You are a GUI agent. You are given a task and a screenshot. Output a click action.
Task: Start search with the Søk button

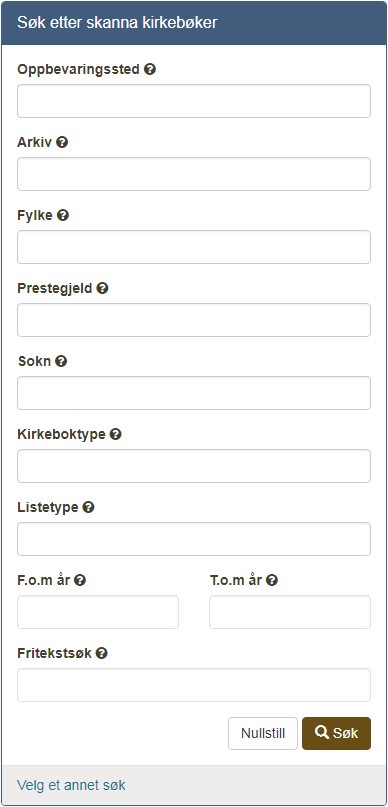click(337, 733)
